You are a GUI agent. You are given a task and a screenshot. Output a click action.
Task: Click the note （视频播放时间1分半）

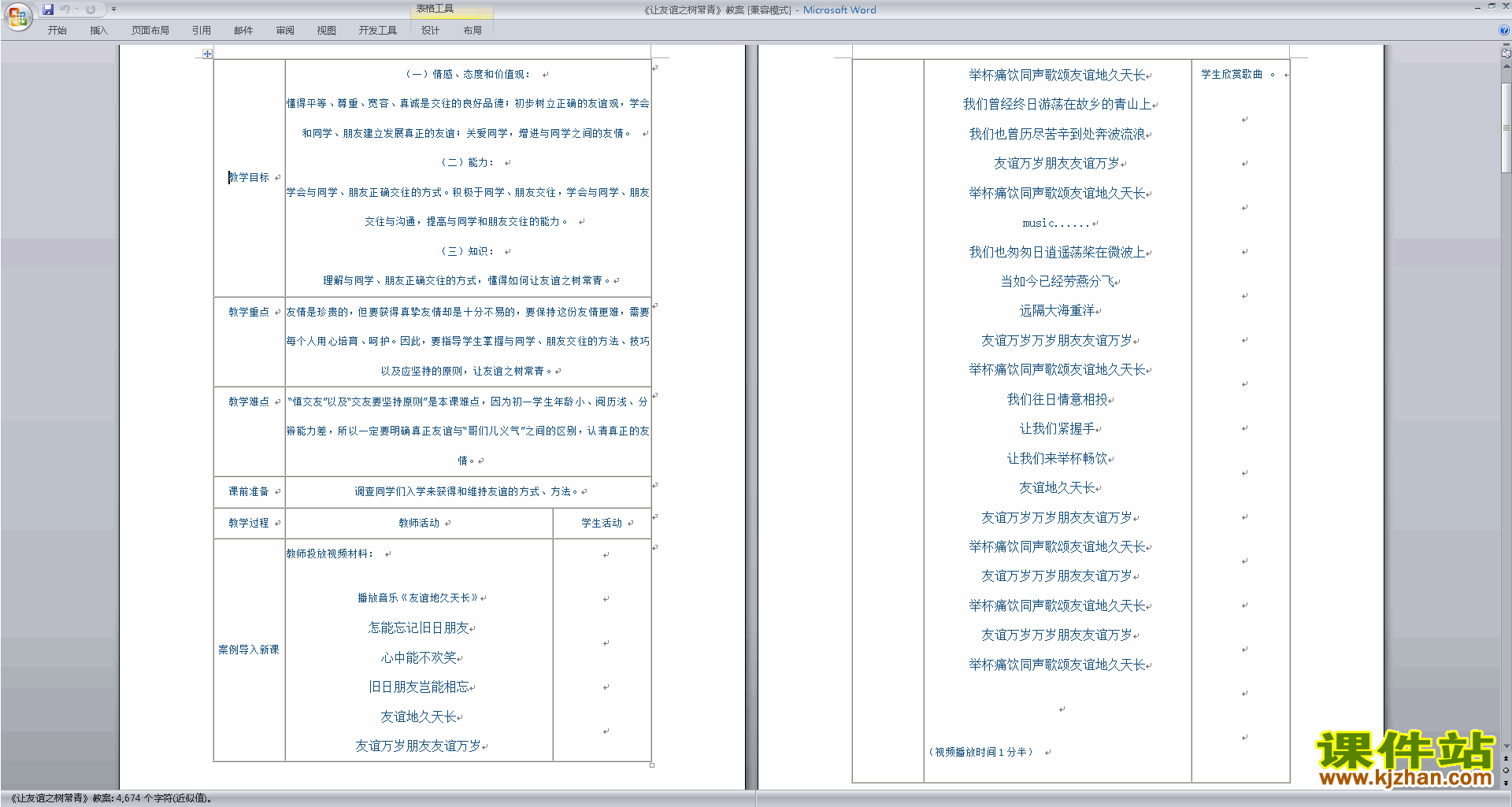(980, 752)
